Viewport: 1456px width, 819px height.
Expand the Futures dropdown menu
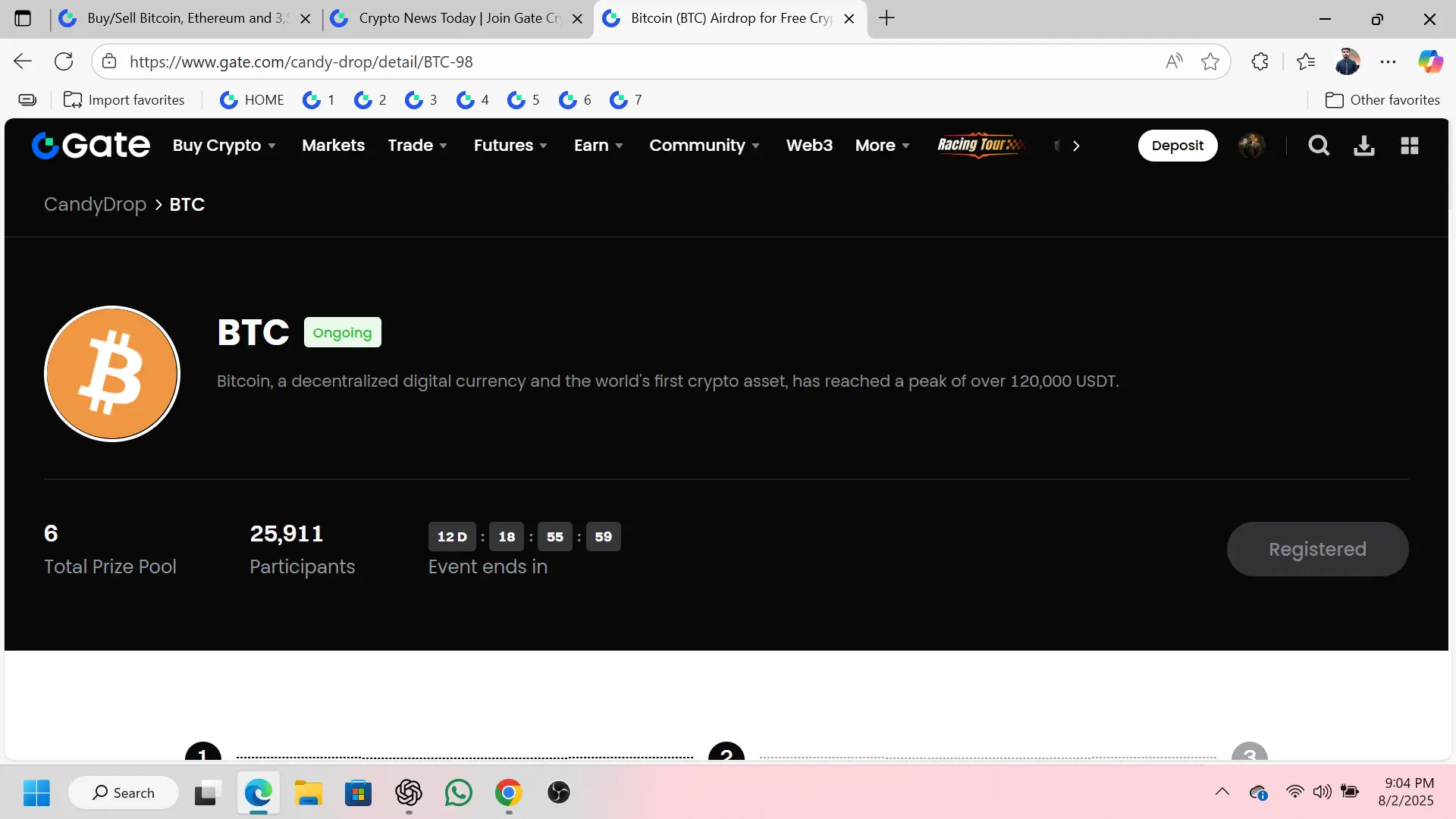510,146
